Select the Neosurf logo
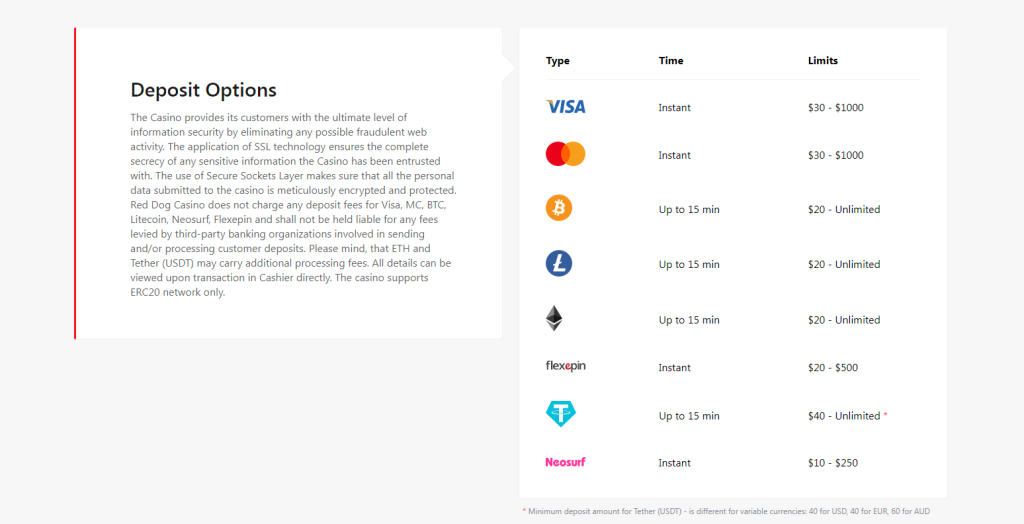This screenshot has width=1024, height=524. [566, 462]
